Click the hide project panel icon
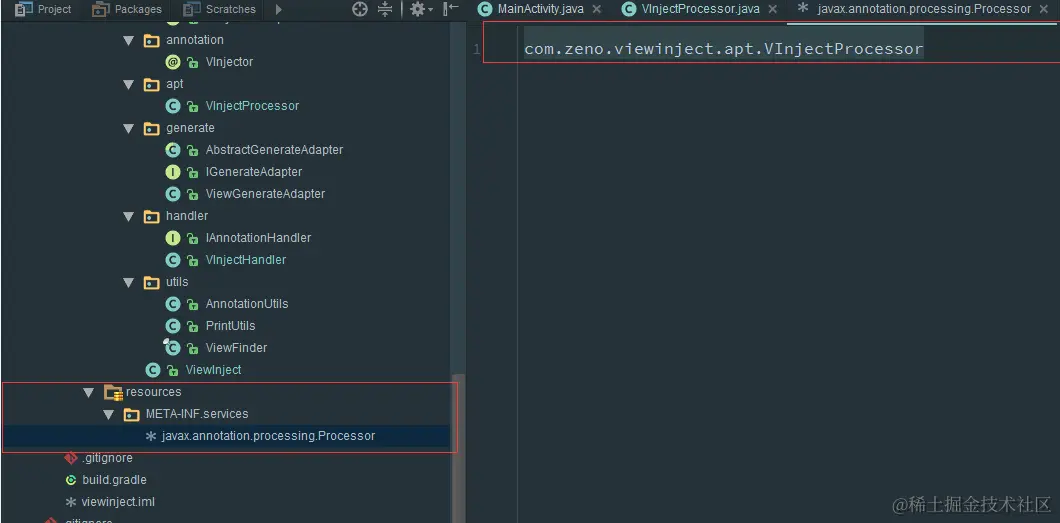1060x523 pixels. [x=450, y=9]
